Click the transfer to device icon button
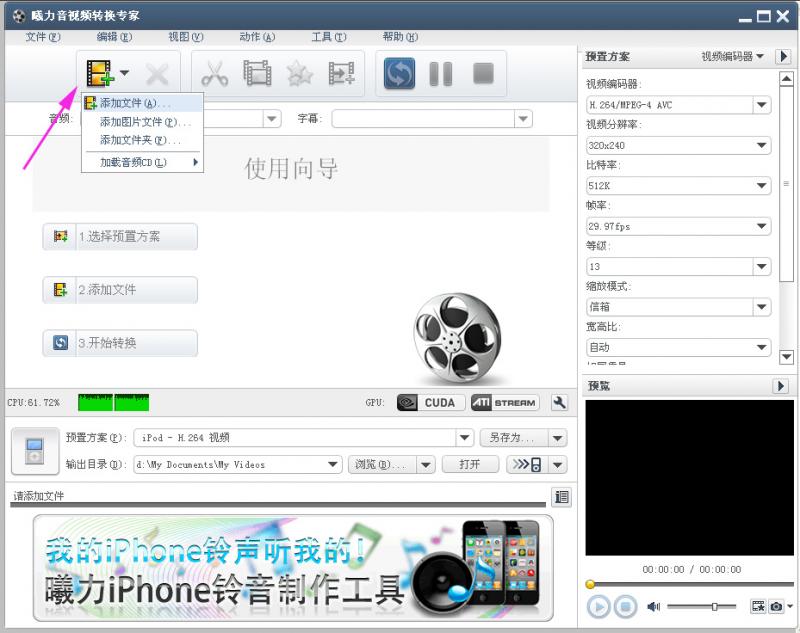800x633 pixels. coord(527,465)
